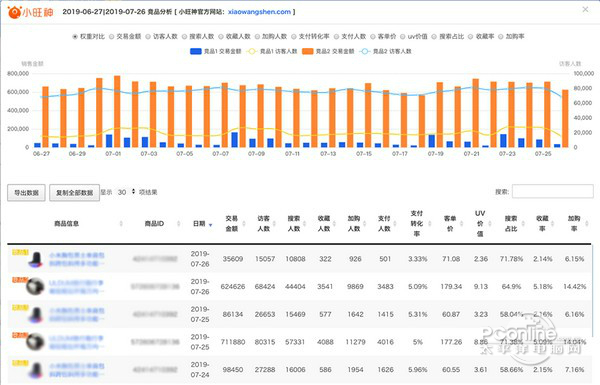600x385 pixels.
Task: Pick the 客单价 radio option
Action: 373,37
